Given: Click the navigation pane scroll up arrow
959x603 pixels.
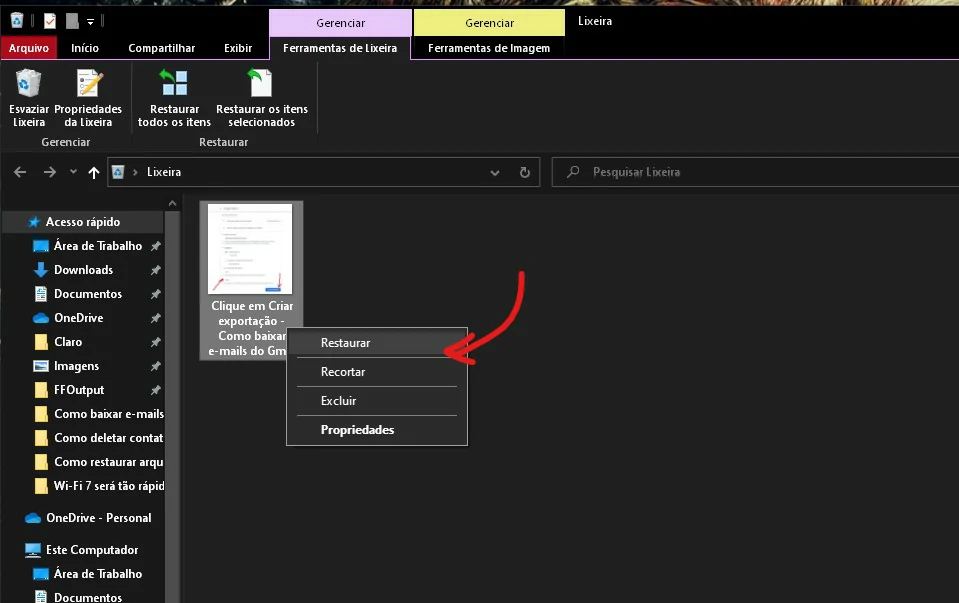Looking at the screenshot, I should [x=172, y=203].
